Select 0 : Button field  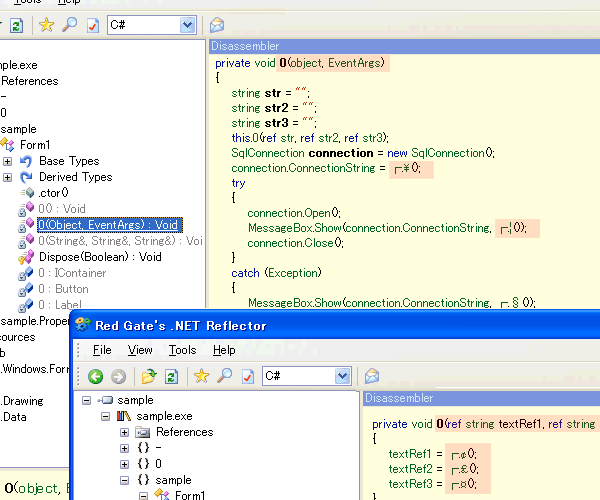pyautogui.click(x=63, y=289)
